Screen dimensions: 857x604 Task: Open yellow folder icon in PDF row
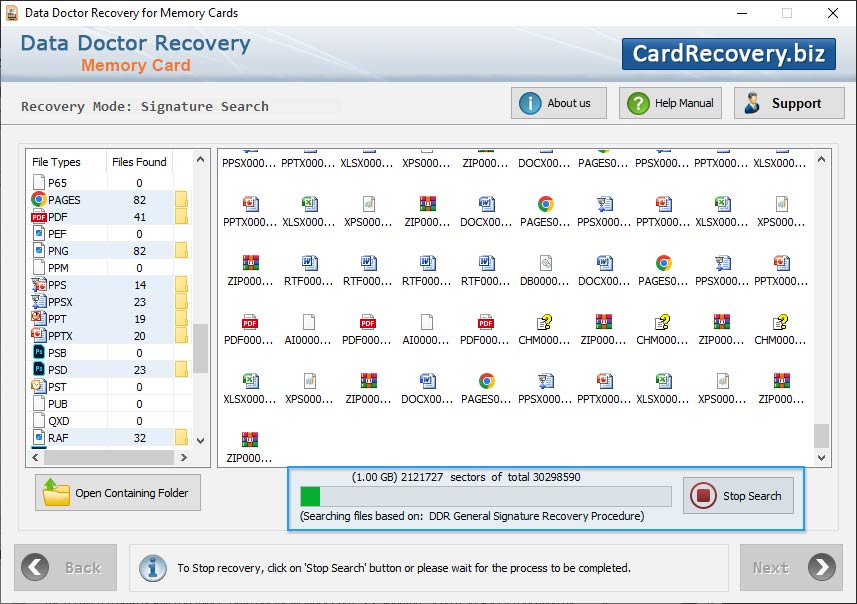point(181,216)
